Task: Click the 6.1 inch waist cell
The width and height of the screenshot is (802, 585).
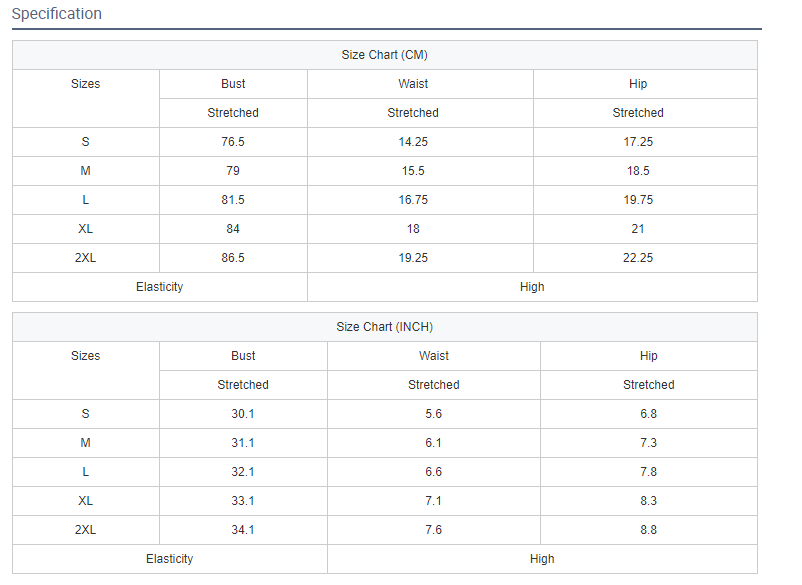Action: [x=434, y=443]
